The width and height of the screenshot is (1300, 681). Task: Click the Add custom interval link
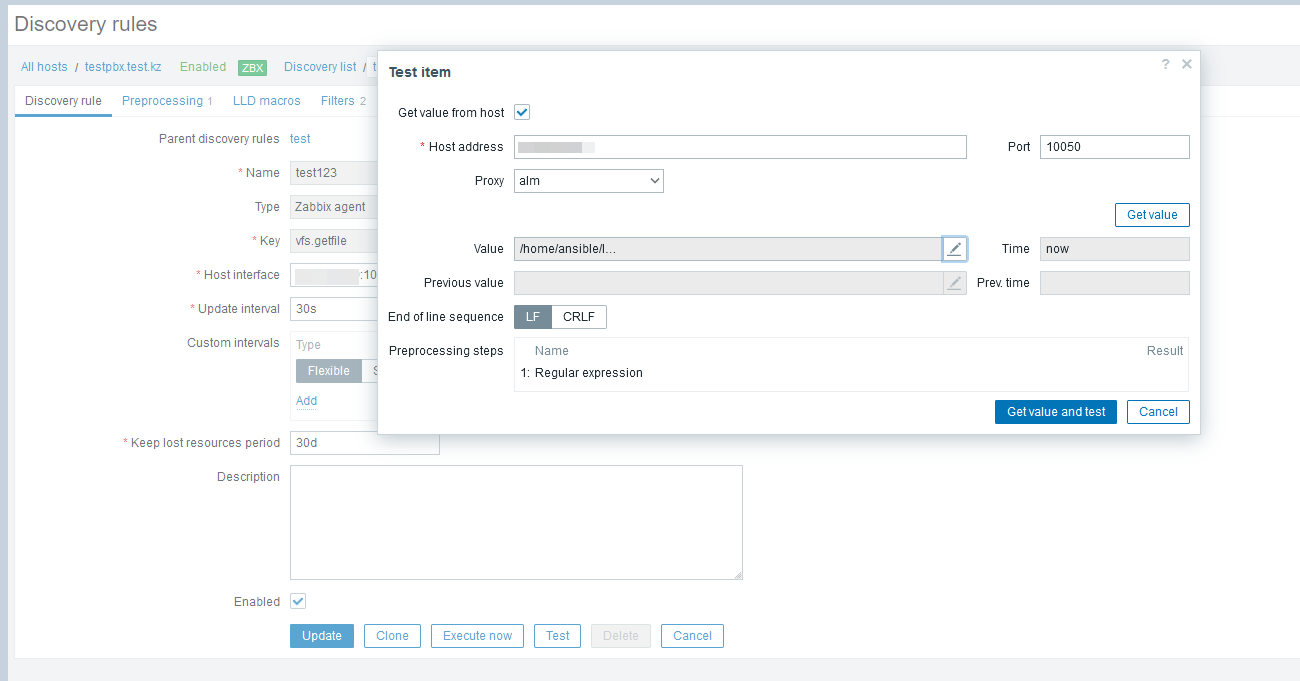tap(306, 401)
